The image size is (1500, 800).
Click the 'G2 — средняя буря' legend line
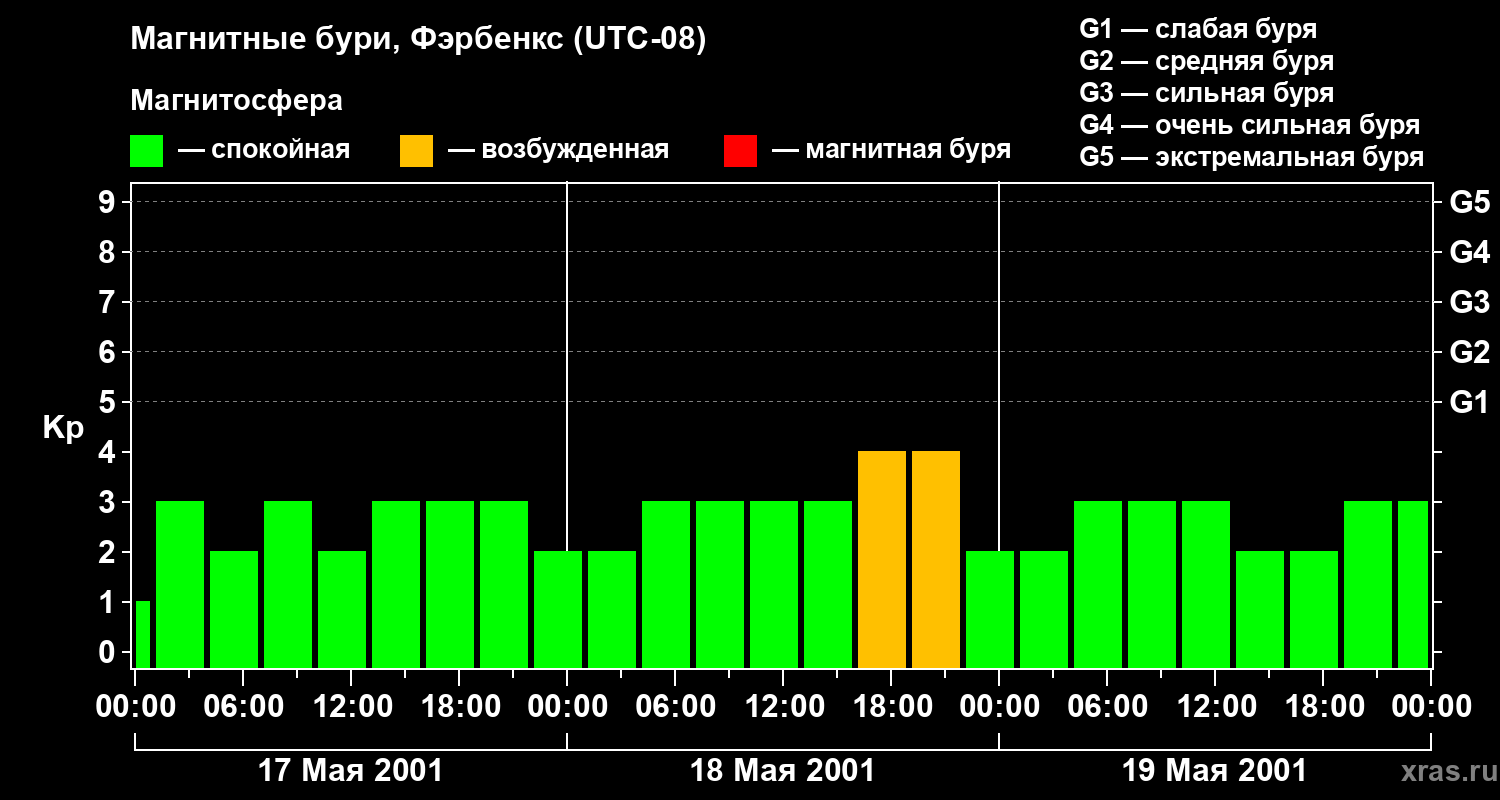(1207, 61)
